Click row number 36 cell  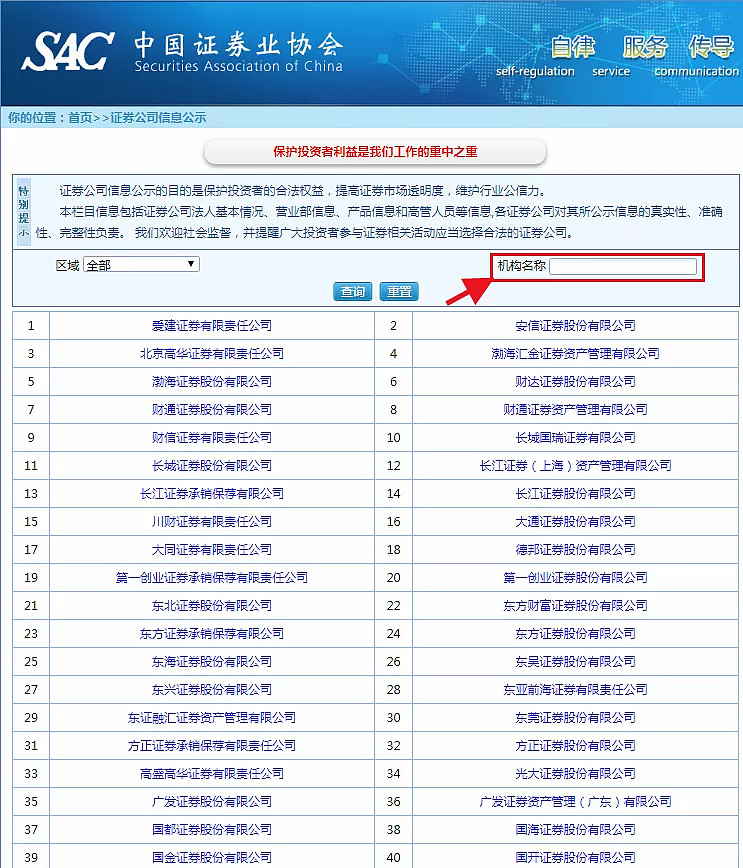click(x=394, y=802)
